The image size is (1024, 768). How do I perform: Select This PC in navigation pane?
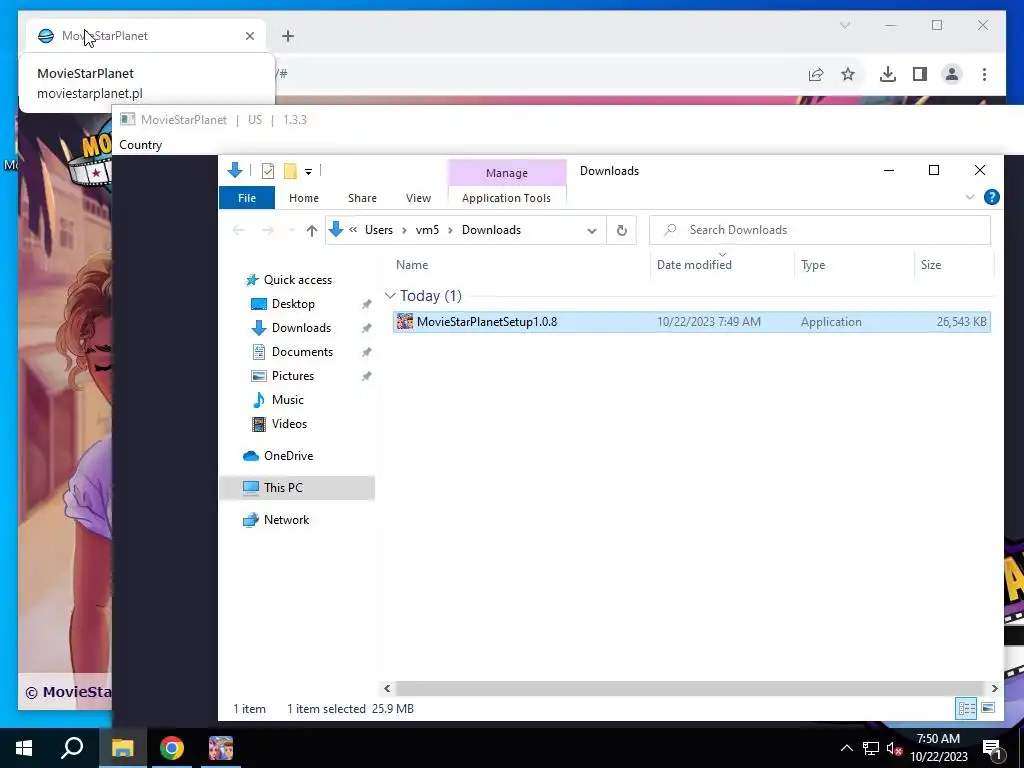(x=283, y=488)
